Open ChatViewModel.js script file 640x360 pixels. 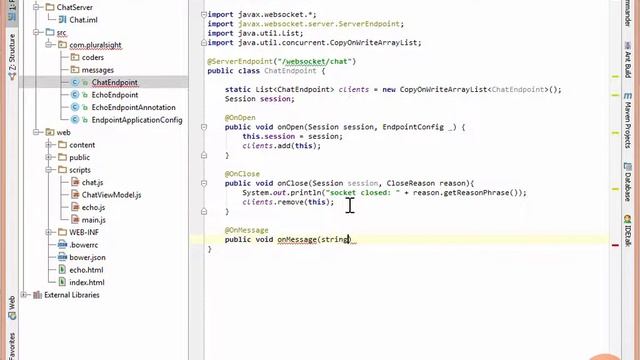click(111, 195)
